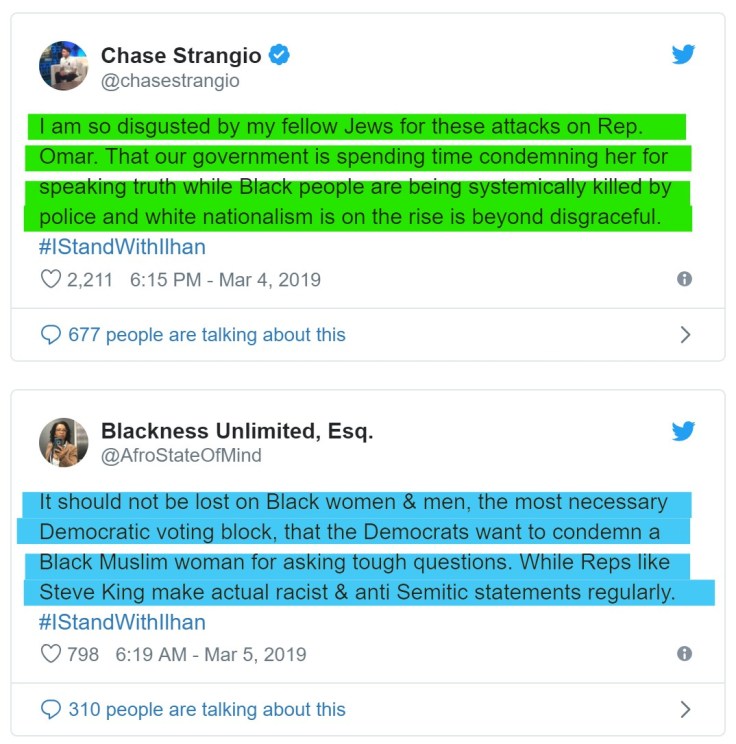The image size is (736, 744).
Task: Click the speech bubble icon beside 310 people
Action: point(51,710)
